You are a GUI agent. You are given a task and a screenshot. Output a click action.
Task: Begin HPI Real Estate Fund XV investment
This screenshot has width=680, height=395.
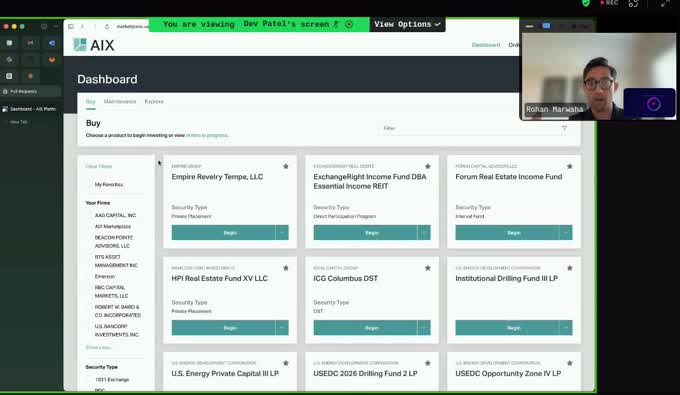coord(223,328)
